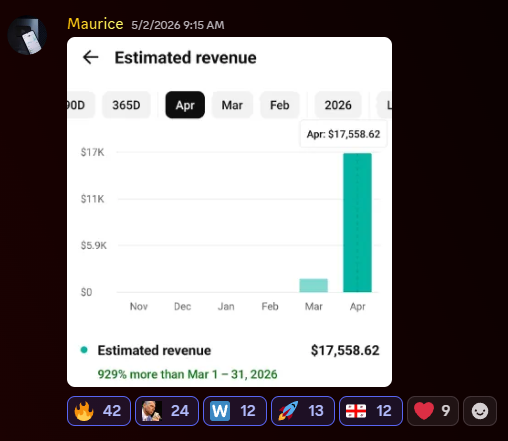508x441 pixels.
Task: Click the Nov x-axis label
Action: tap(139, 306)
